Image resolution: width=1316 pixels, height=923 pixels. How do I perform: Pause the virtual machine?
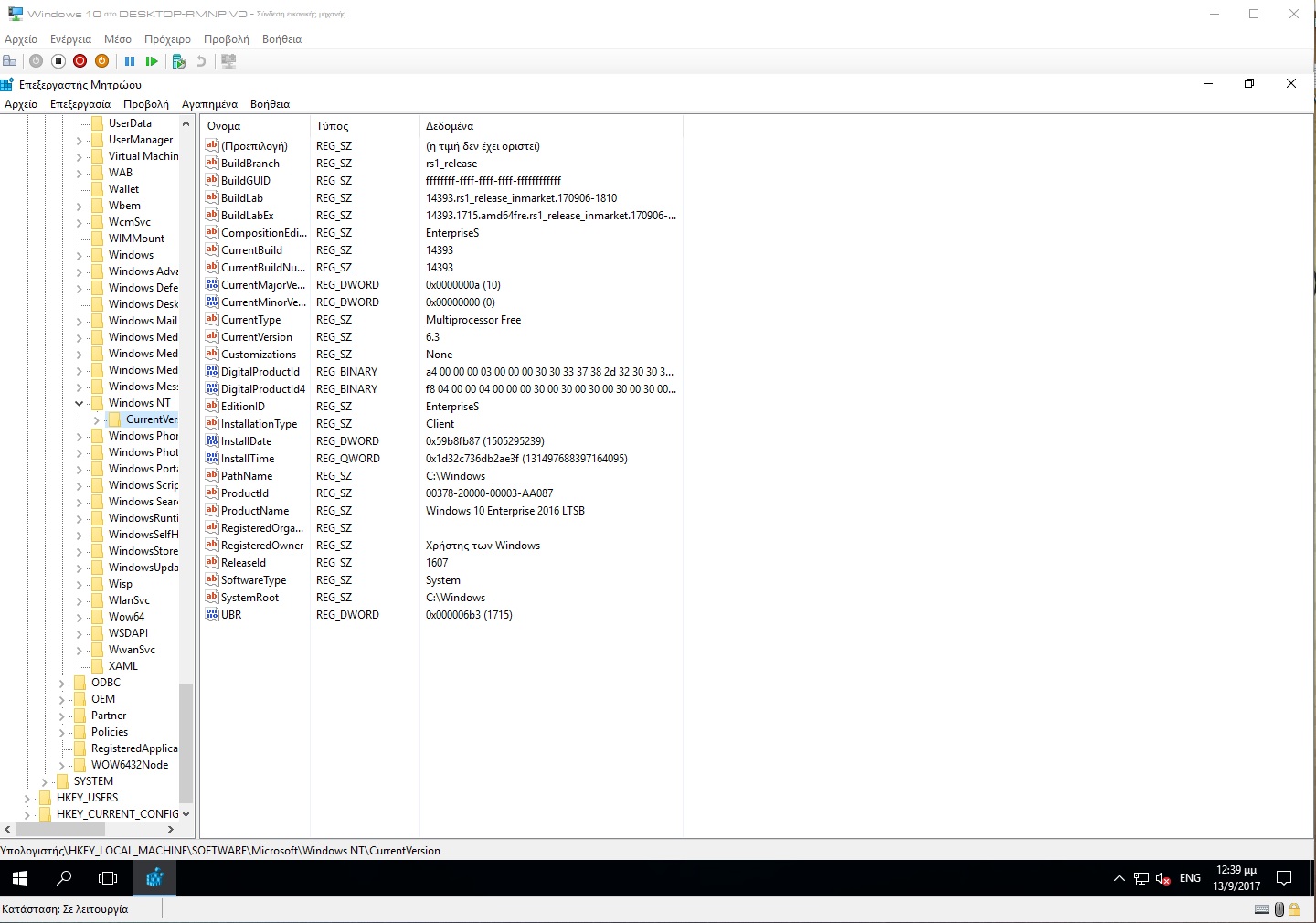[130, 61]
